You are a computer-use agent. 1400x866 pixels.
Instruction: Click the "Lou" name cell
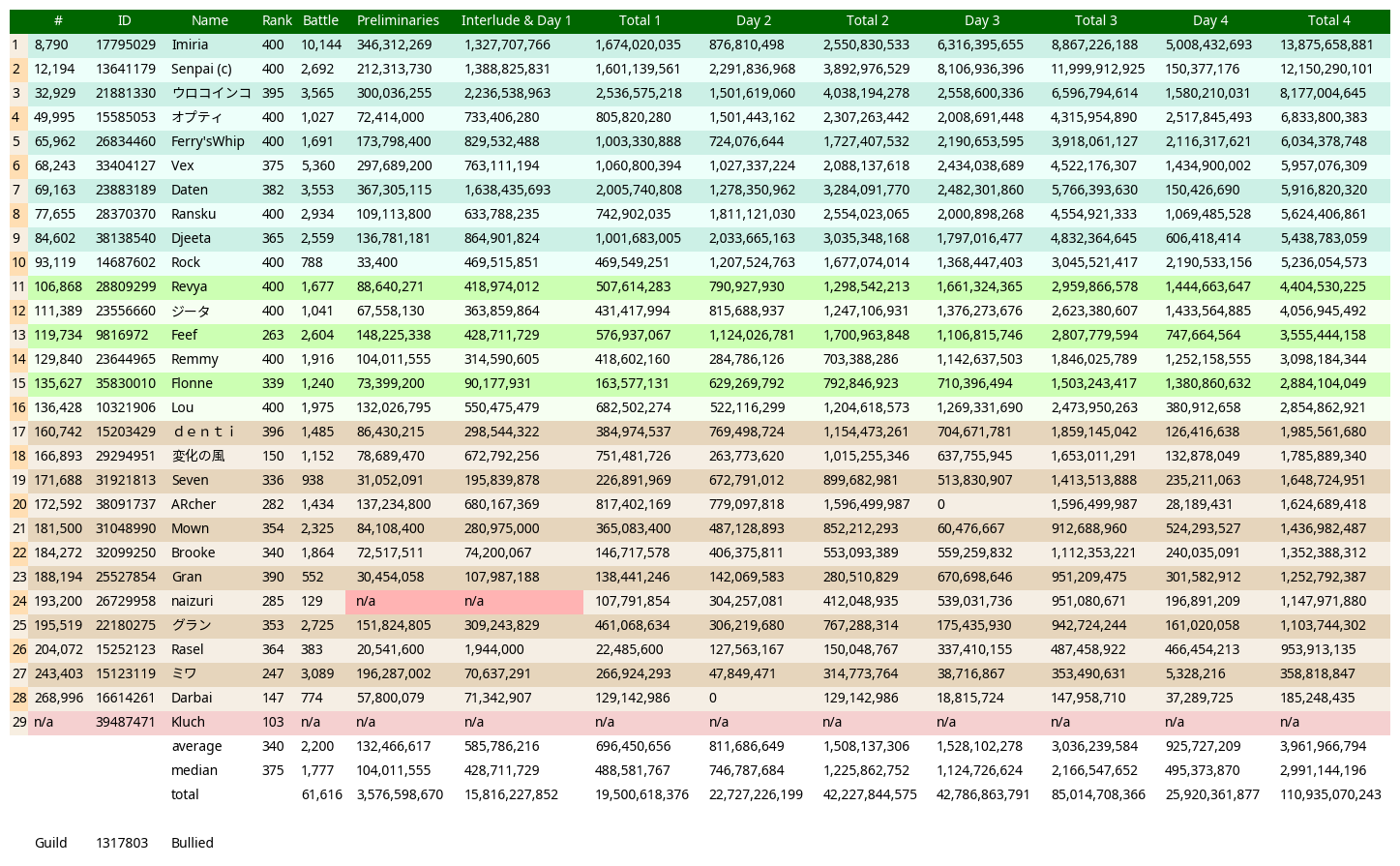pyautogui.click(x=183, y=407)
